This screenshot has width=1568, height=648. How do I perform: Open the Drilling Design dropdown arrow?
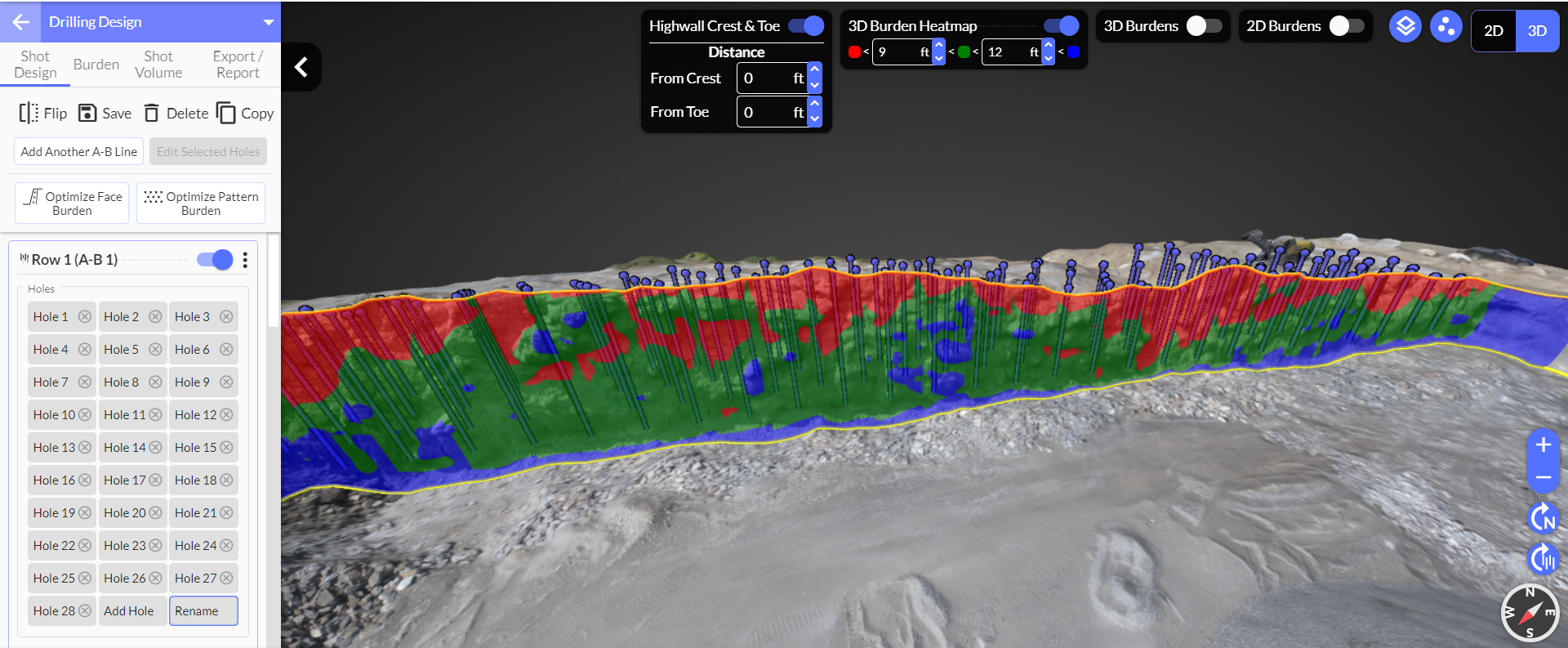coord(268,22)
